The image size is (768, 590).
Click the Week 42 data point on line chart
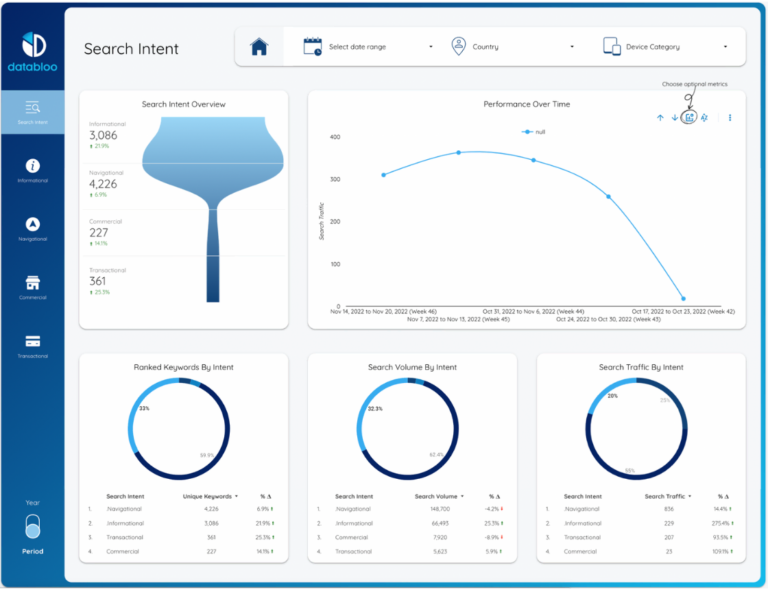[683, 298]
